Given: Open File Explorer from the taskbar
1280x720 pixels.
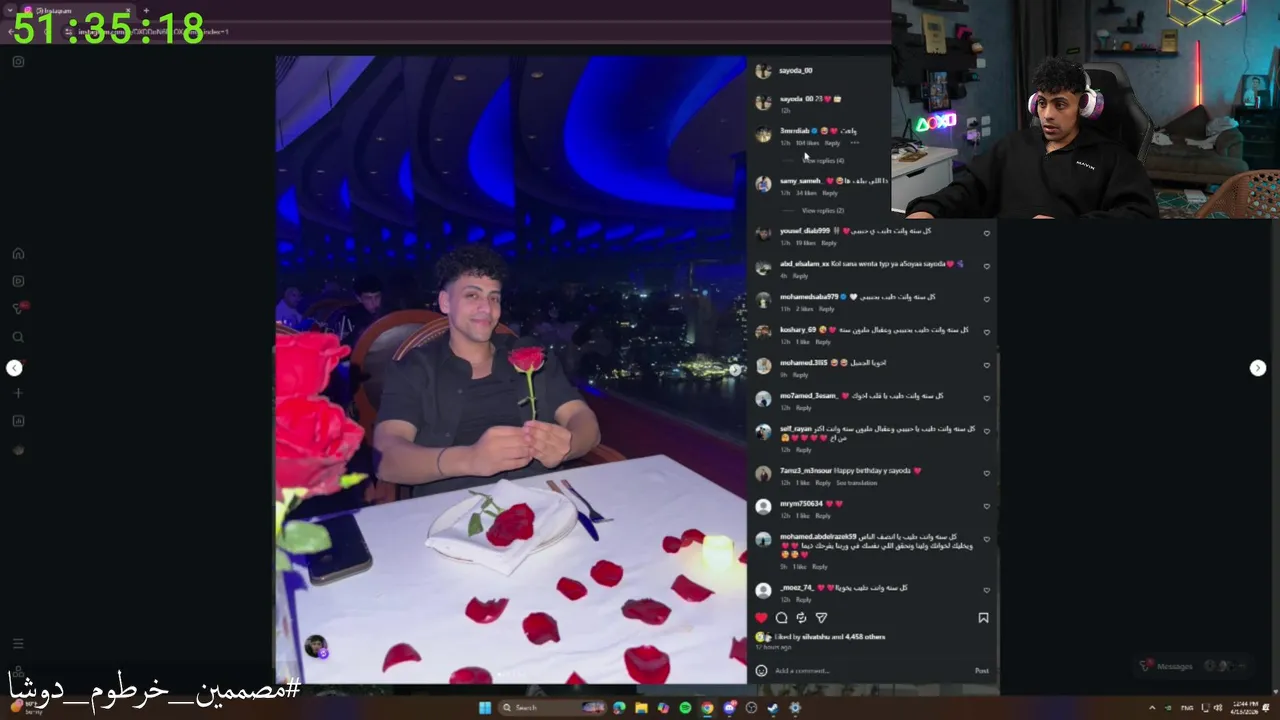Looking at the screenshot, I should coord(641,708).
